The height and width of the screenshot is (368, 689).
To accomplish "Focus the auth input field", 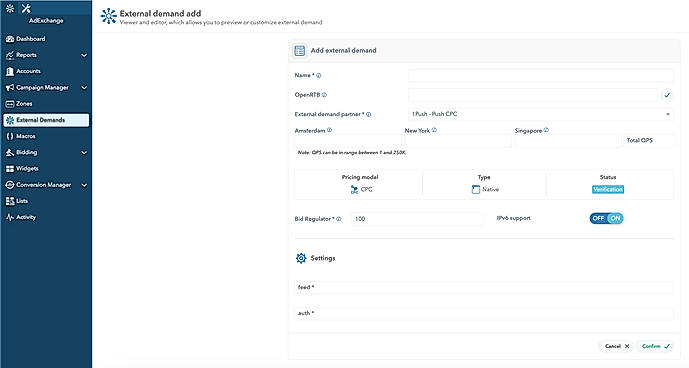I will click(484, 313).
